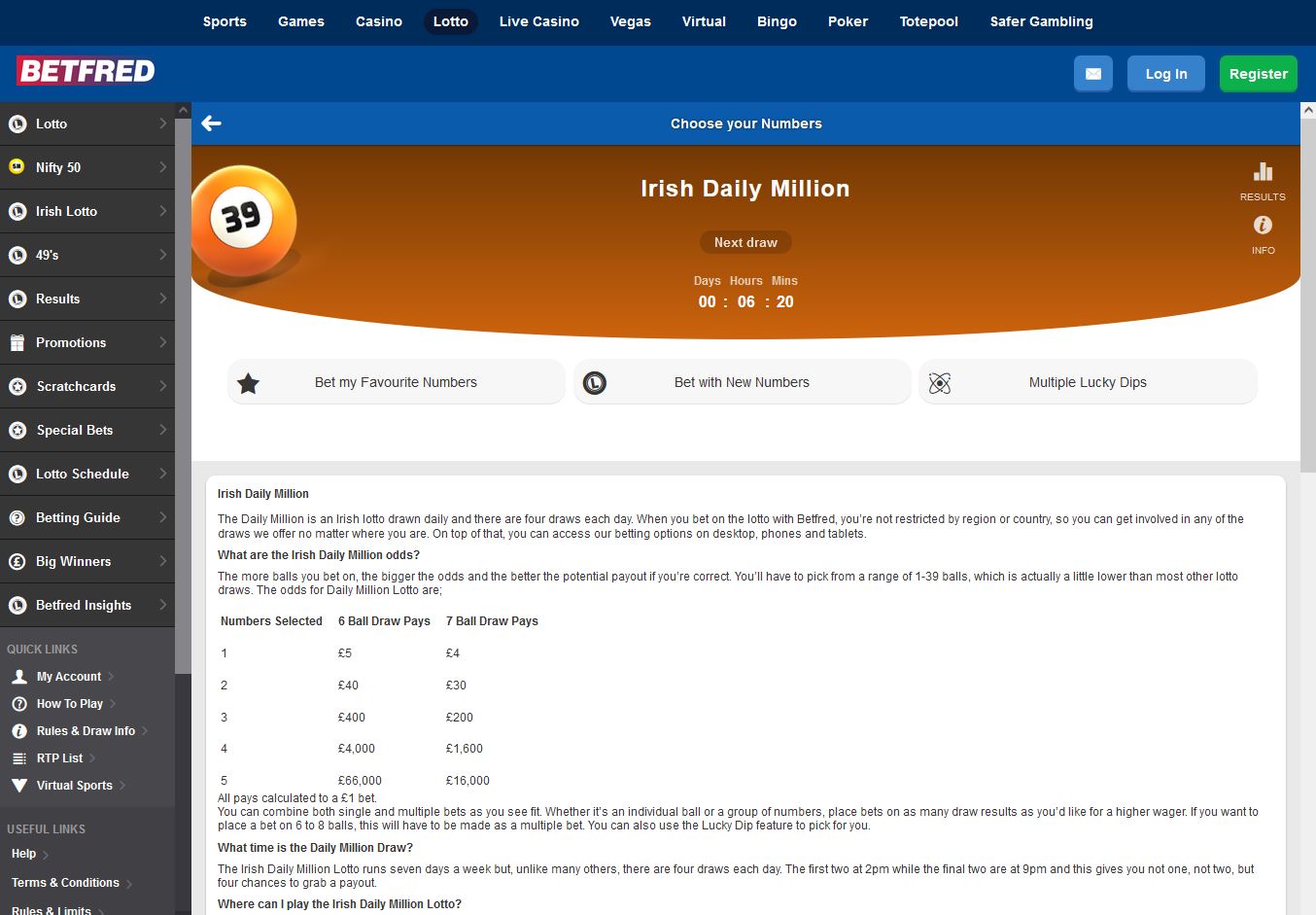Click the Rules & Draw Info icon
1316x915 pixels.
coord(19,730)
